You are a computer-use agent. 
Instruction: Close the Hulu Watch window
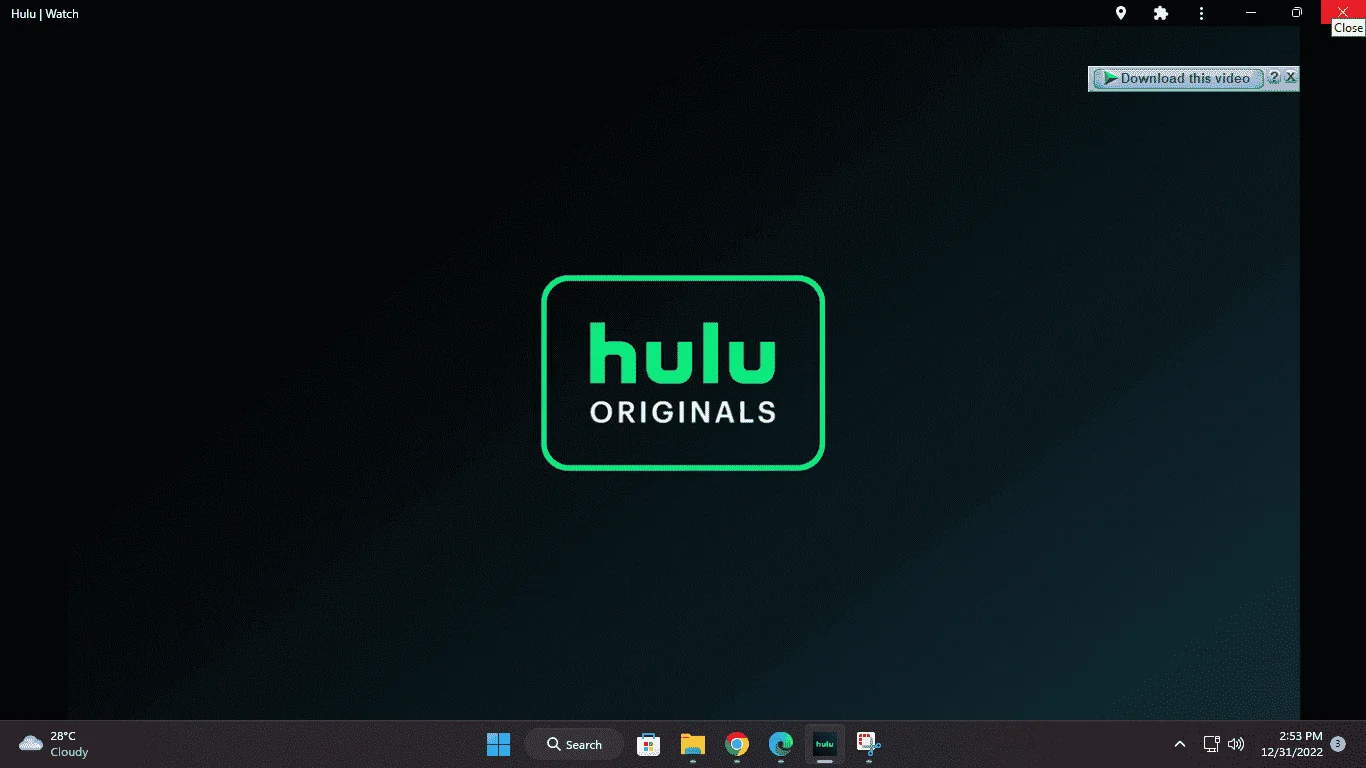pos(1343,12)
